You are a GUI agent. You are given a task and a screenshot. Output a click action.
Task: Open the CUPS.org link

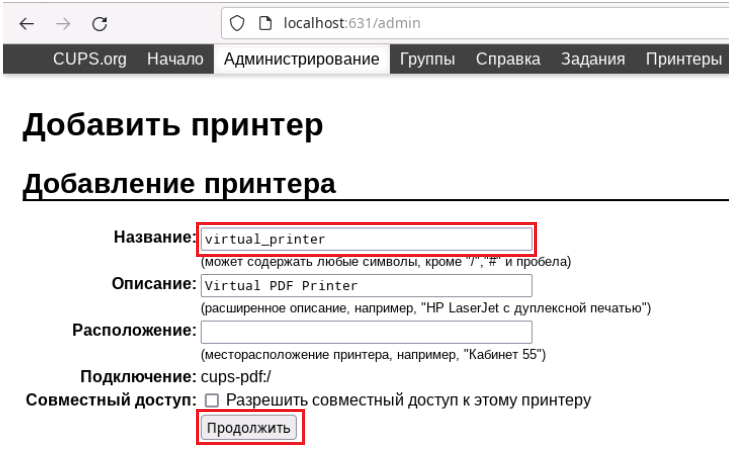[90, 59]
